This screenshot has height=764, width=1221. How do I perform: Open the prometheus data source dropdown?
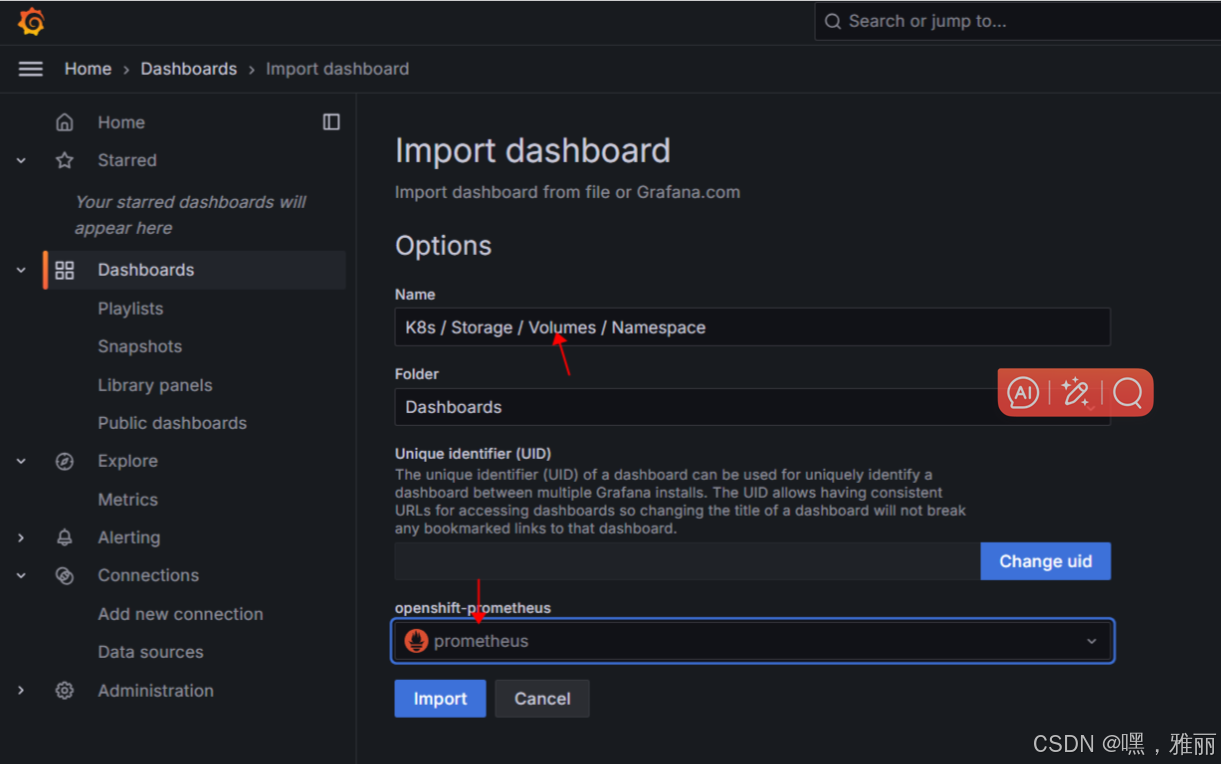752,641
